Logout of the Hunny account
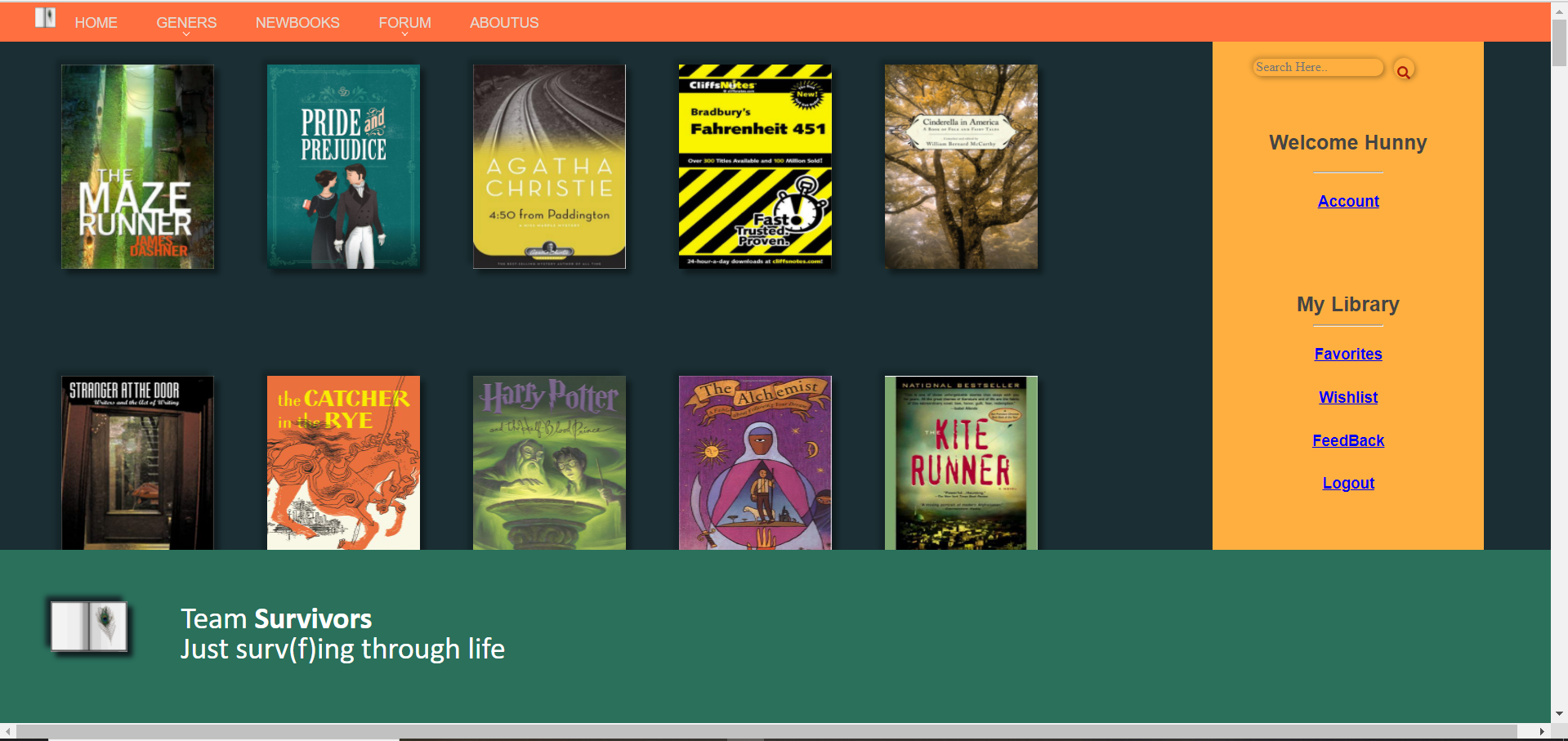 [x=1347, y=483]
